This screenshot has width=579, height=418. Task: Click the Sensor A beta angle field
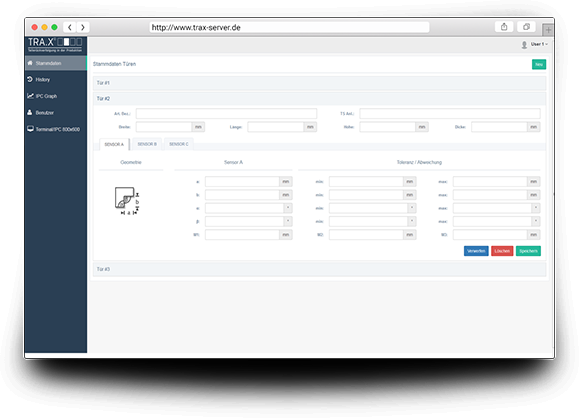tap(244, 222)
